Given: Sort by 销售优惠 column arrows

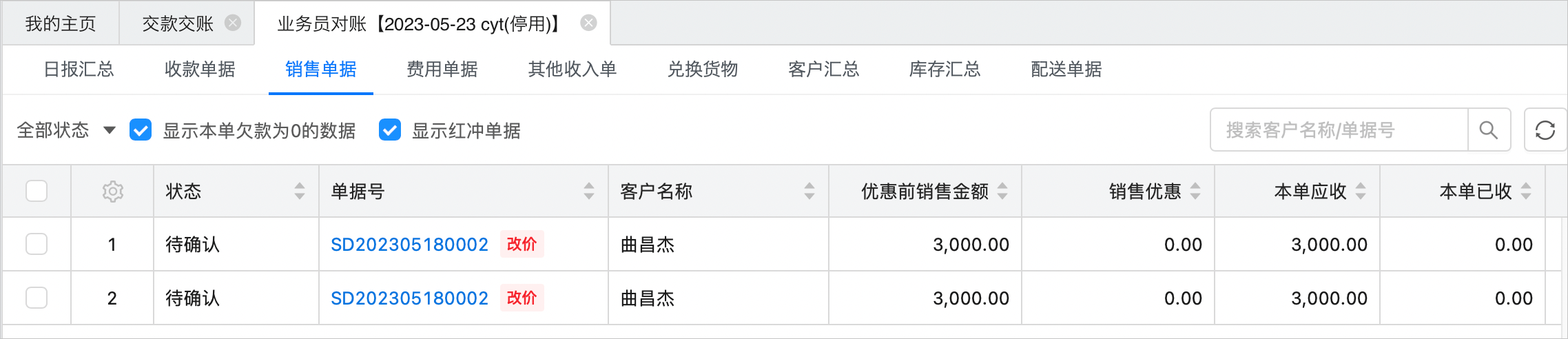Looking at the screenshot, I should click(x=1195, y=191).
